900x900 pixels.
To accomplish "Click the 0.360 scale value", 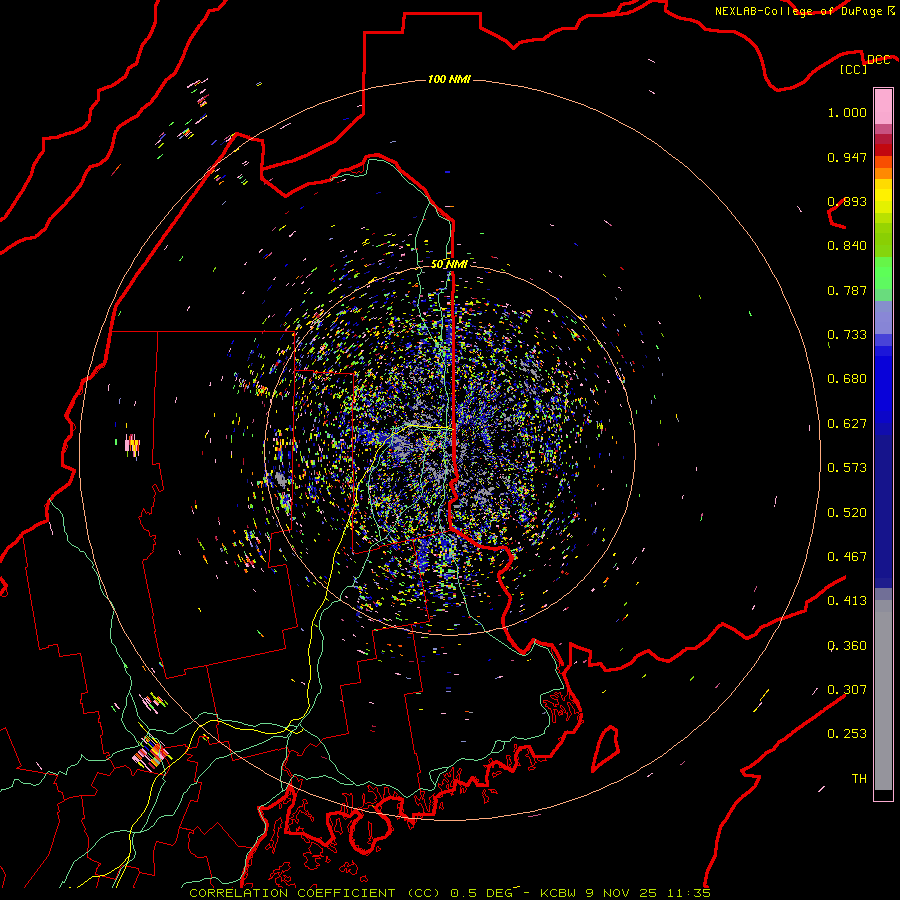I will pyautogui.click(x=847, y=646).
